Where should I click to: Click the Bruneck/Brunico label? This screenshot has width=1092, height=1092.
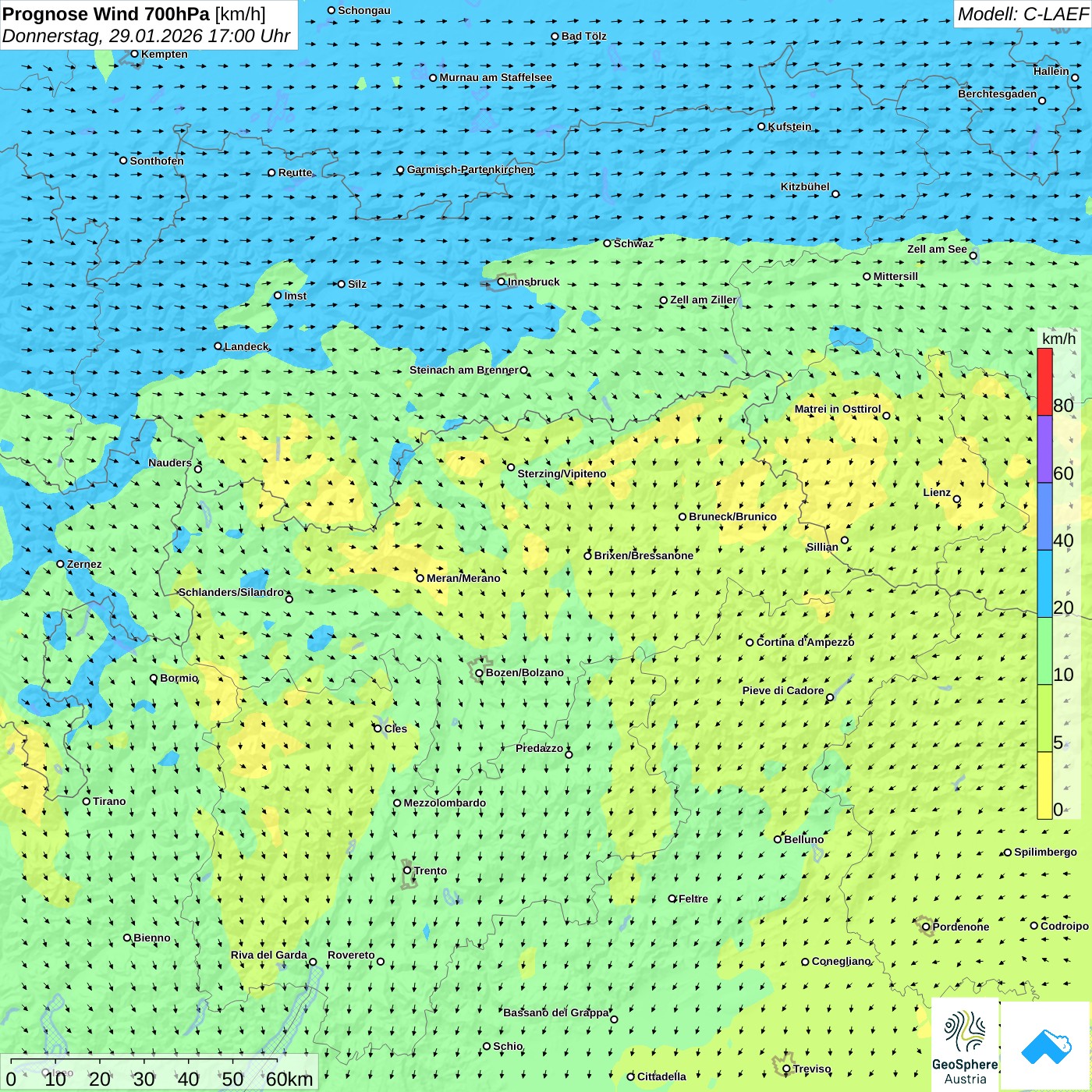(732, 516)
